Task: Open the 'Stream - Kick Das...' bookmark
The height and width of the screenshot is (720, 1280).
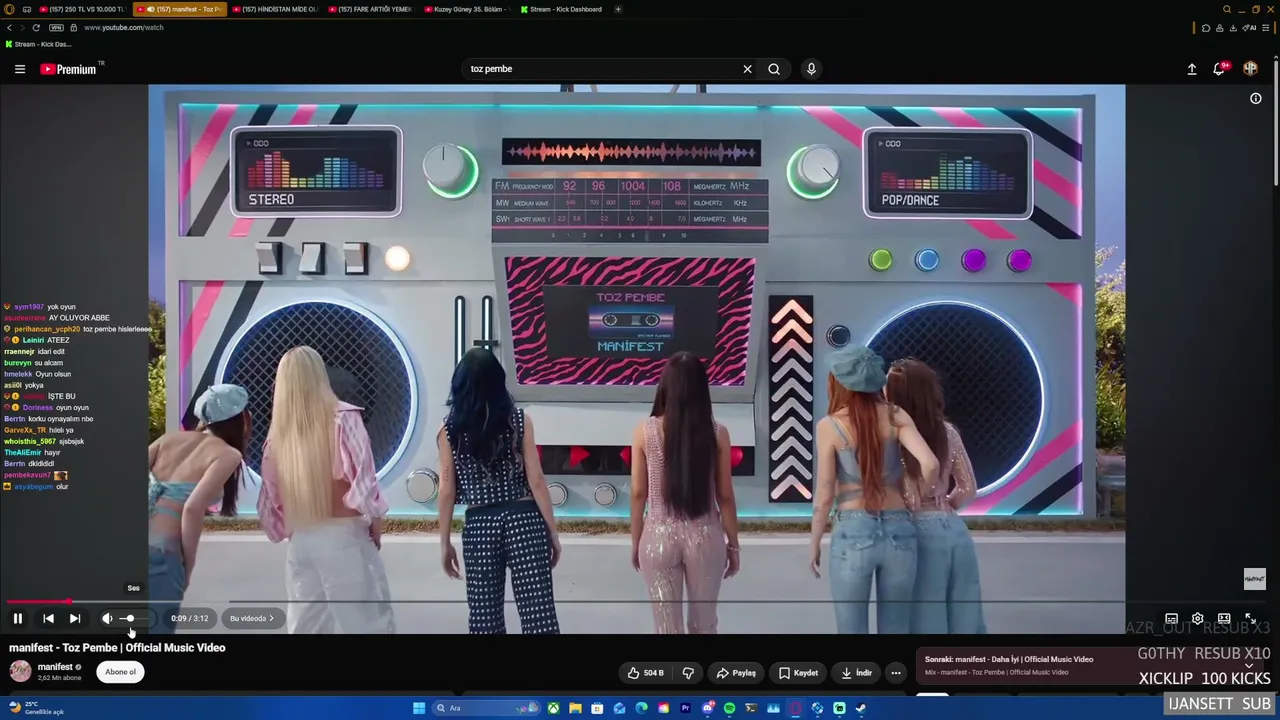Action: tap(38, 44)
